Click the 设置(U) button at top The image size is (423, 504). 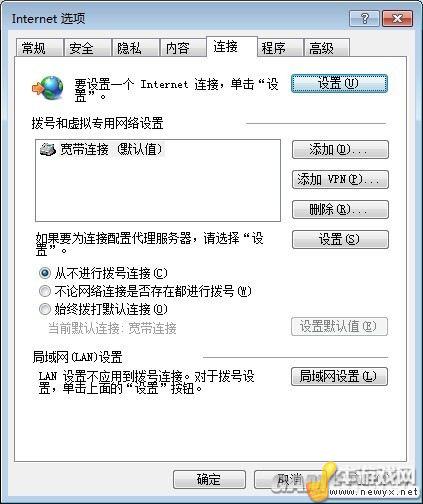[339, 83]
